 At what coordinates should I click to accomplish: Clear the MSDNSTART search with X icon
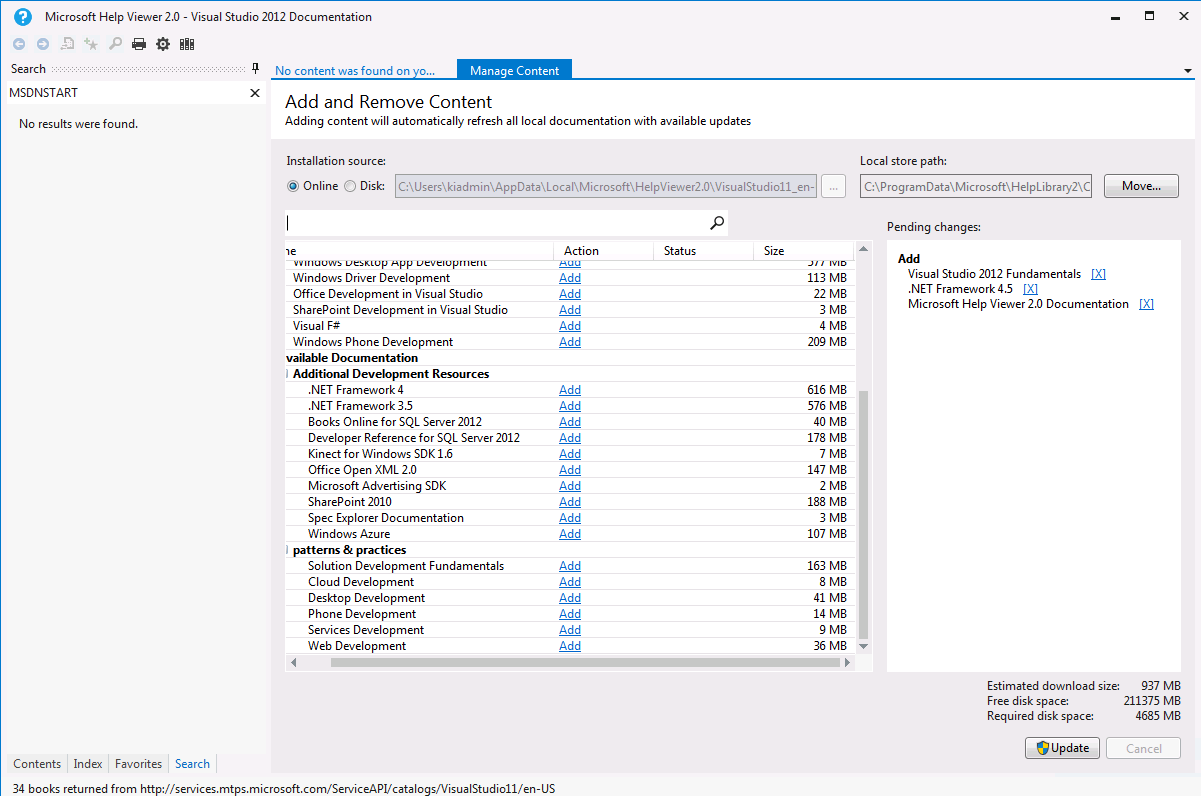point(255,93)
